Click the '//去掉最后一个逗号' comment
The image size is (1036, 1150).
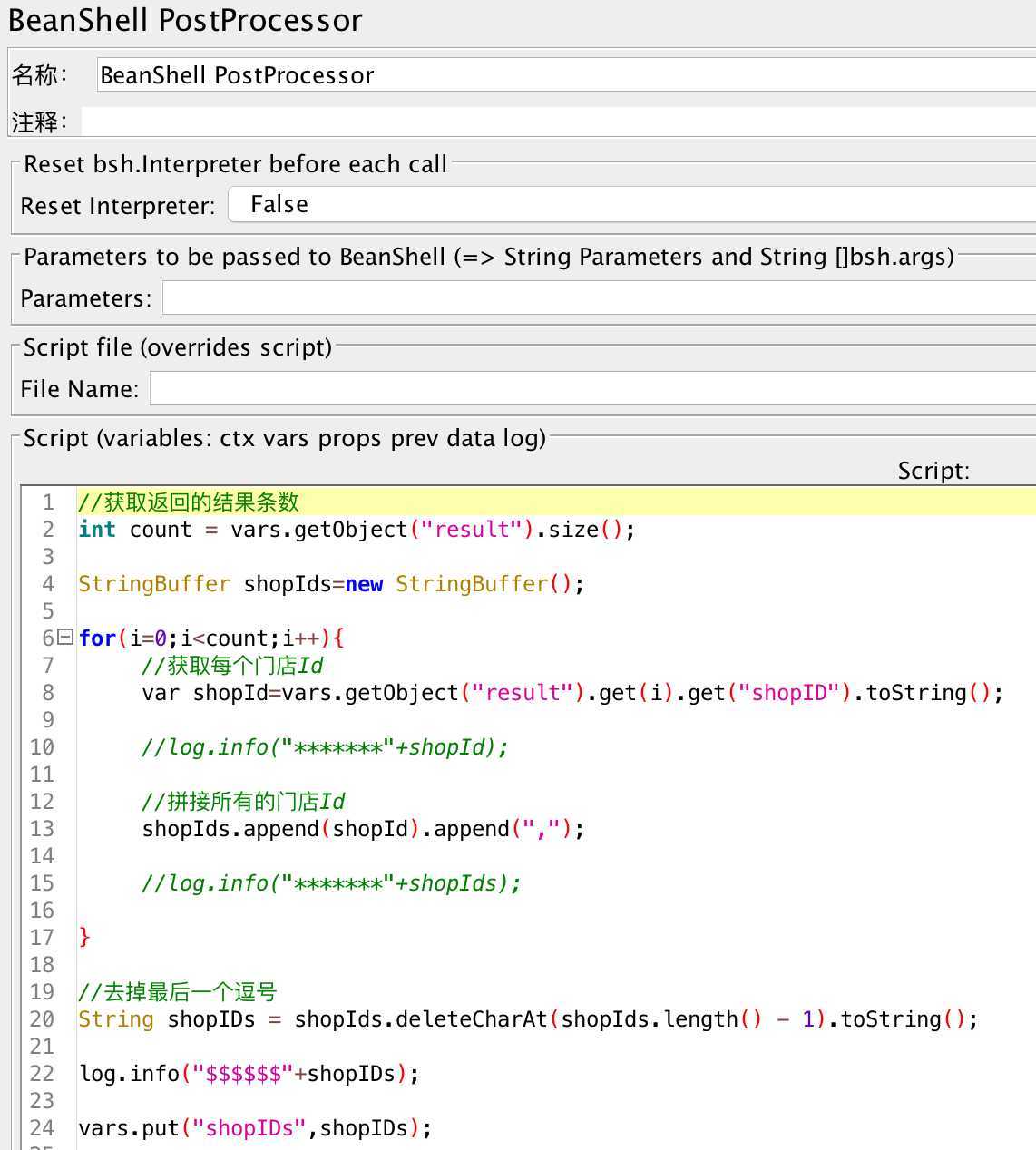(x=178, y=992)
